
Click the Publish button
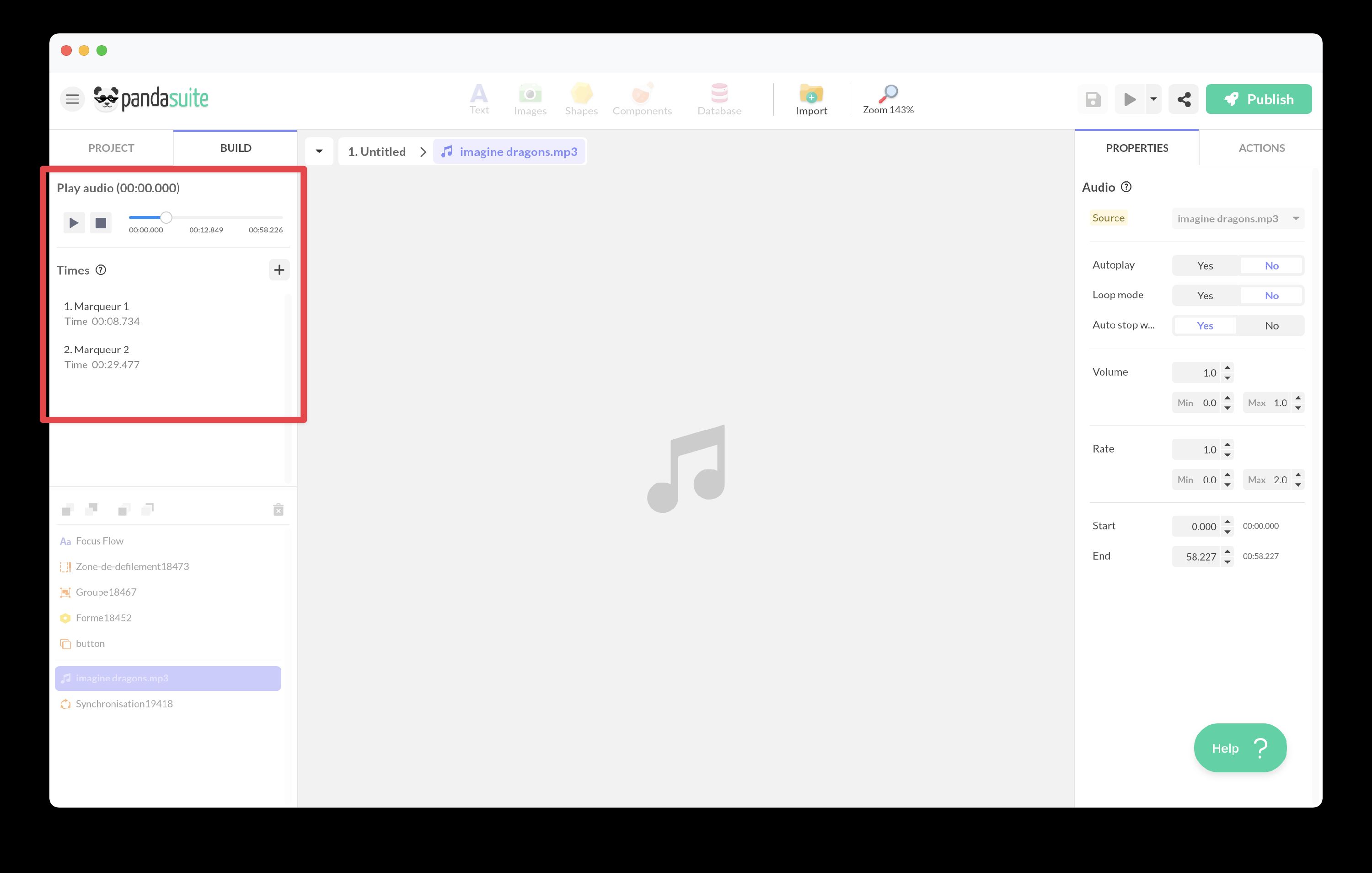(x=1258, y=99)
